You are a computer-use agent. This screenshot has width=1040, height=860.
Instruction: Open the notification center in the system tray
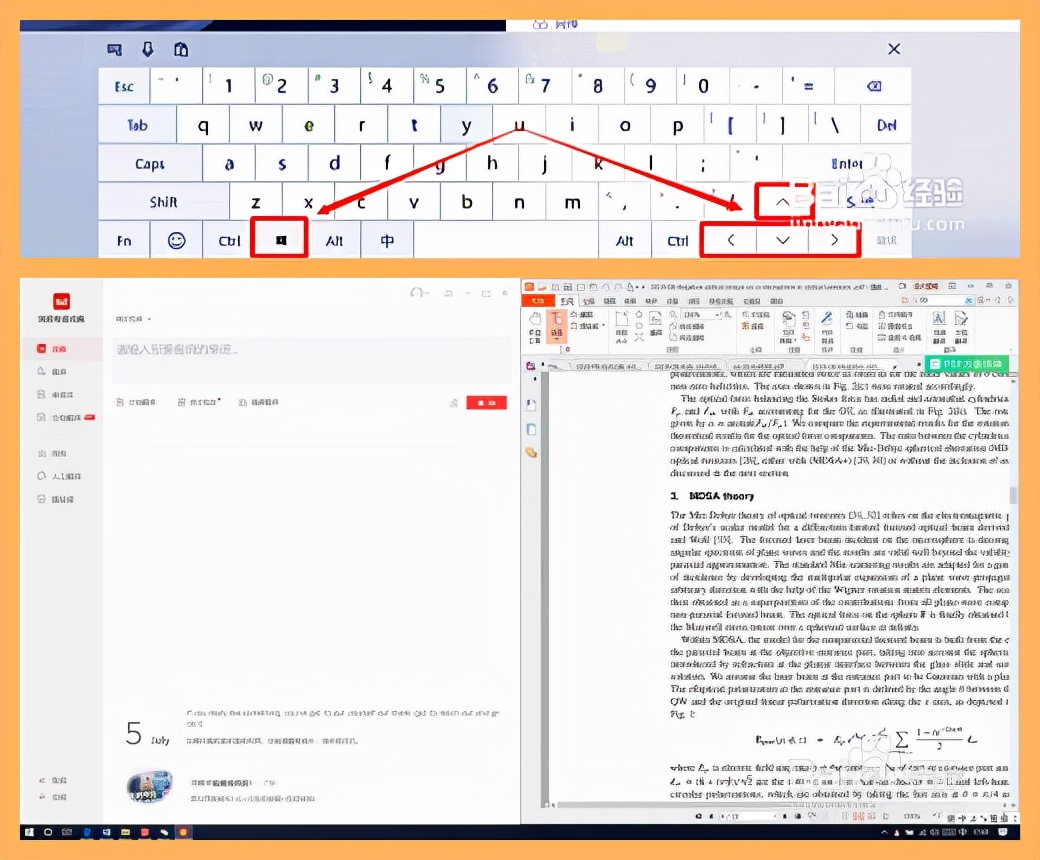(1003, 832)
